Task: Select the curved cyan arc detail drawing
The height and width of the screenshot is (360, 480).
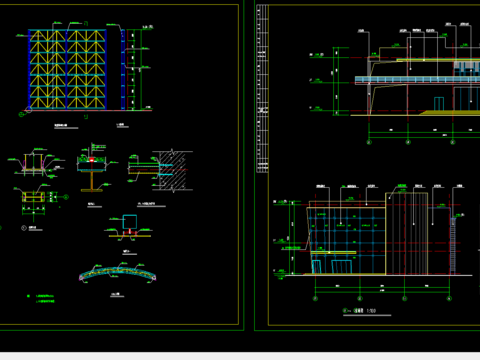Action: click(118, 273)
